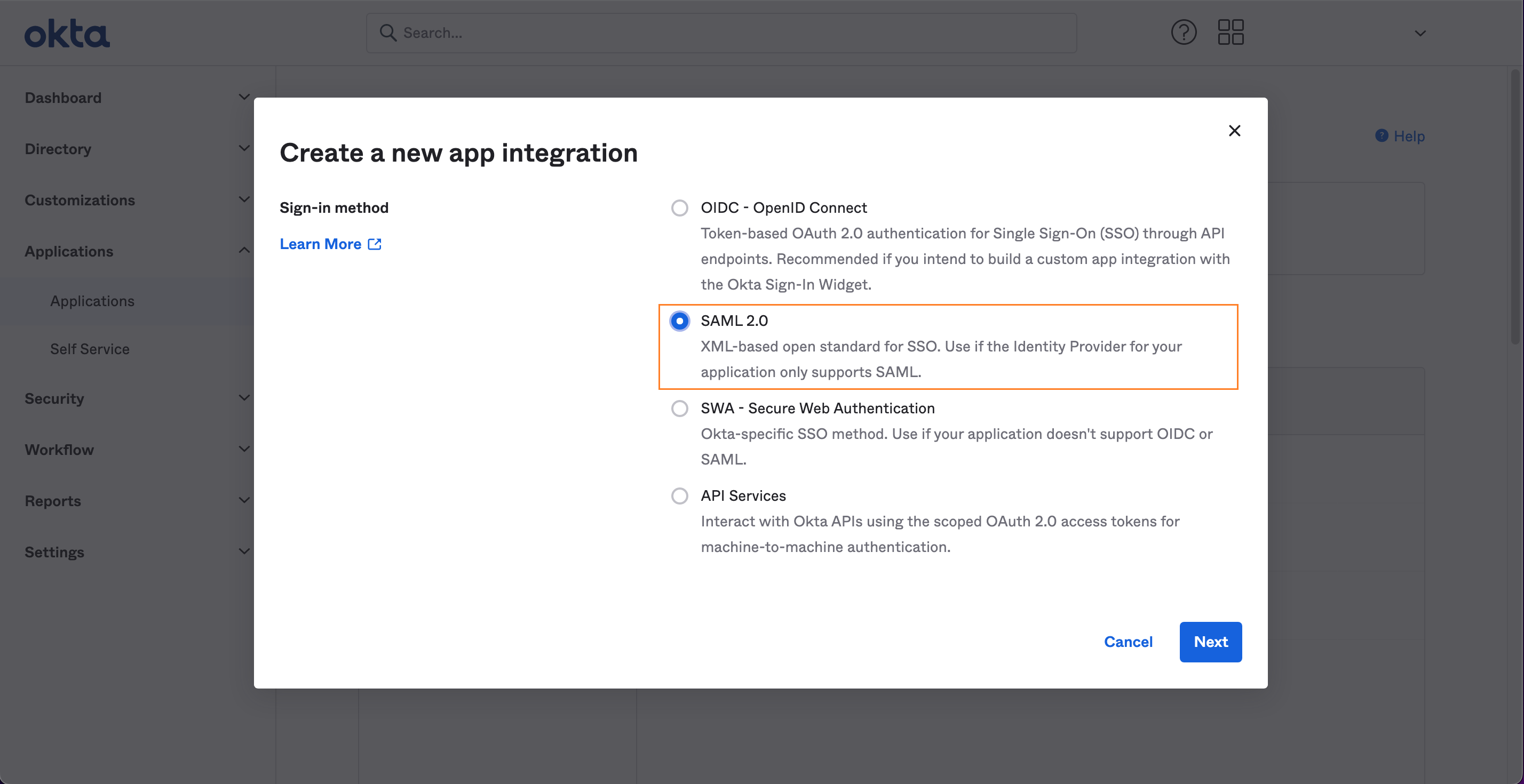This screenshot has height=784, width=1524.
Task: Select the API Services radio button
Action: (679, 495)
